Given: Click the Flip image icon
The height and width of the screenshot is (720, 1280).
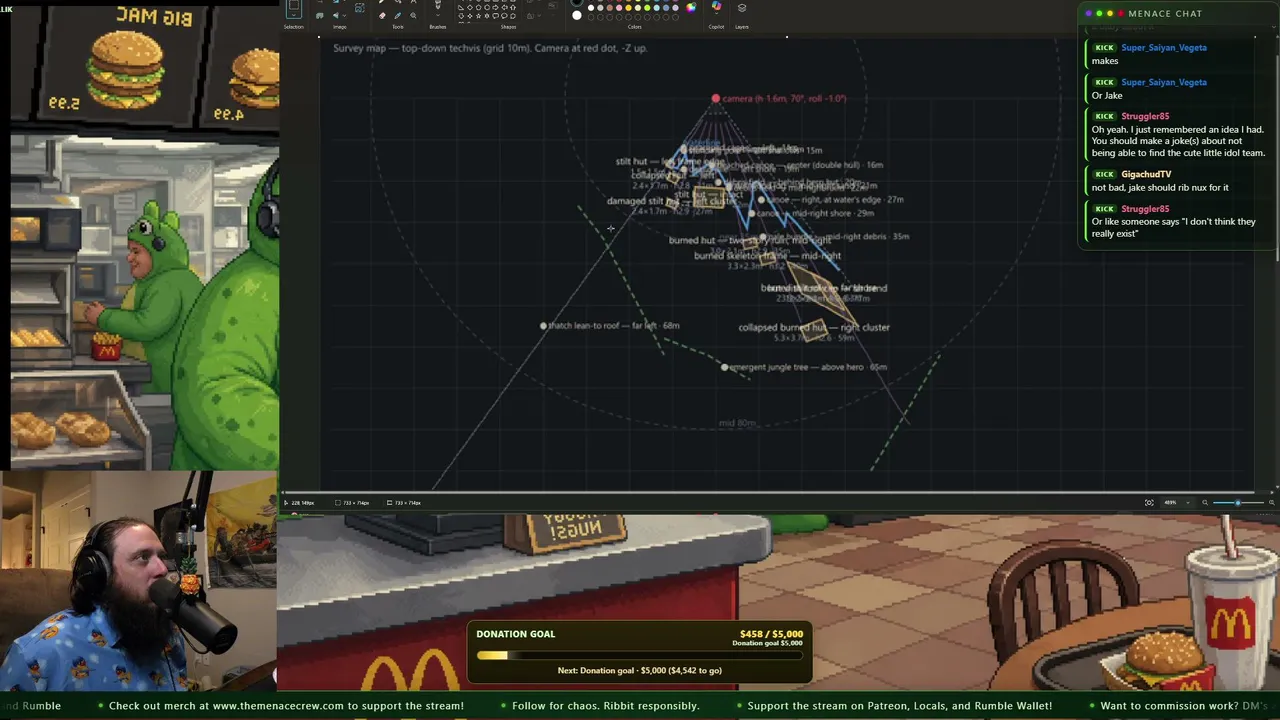Looking at the screenshot, I should pos(335,16).
